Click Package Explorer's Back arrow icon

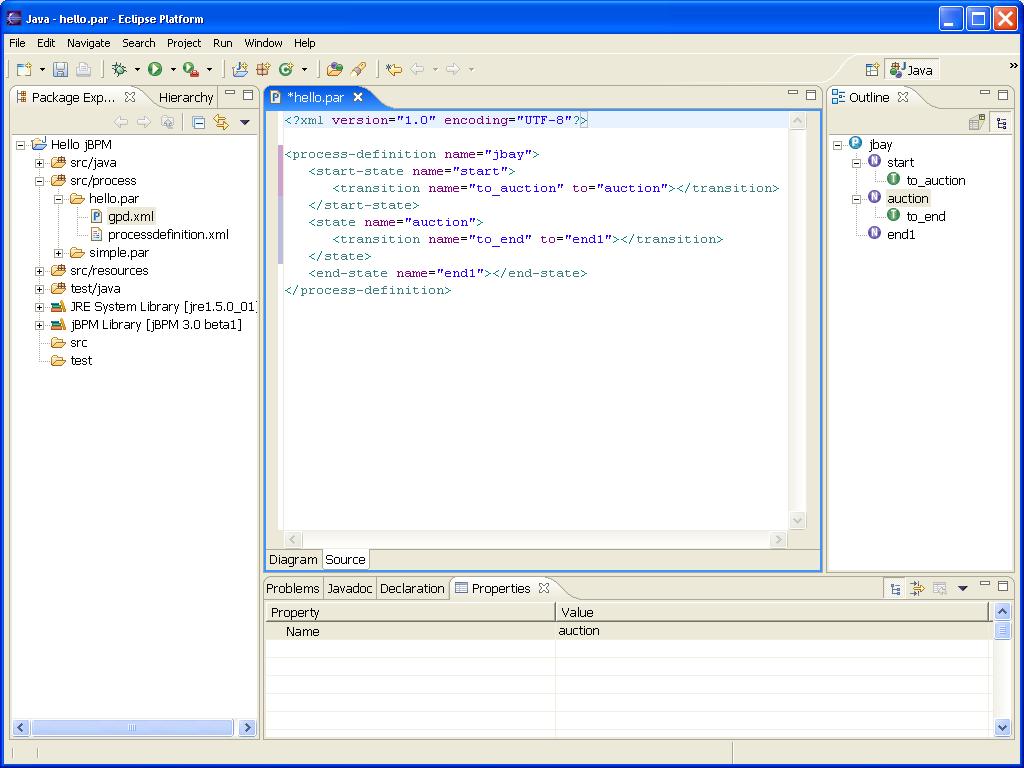pos(121,122)
